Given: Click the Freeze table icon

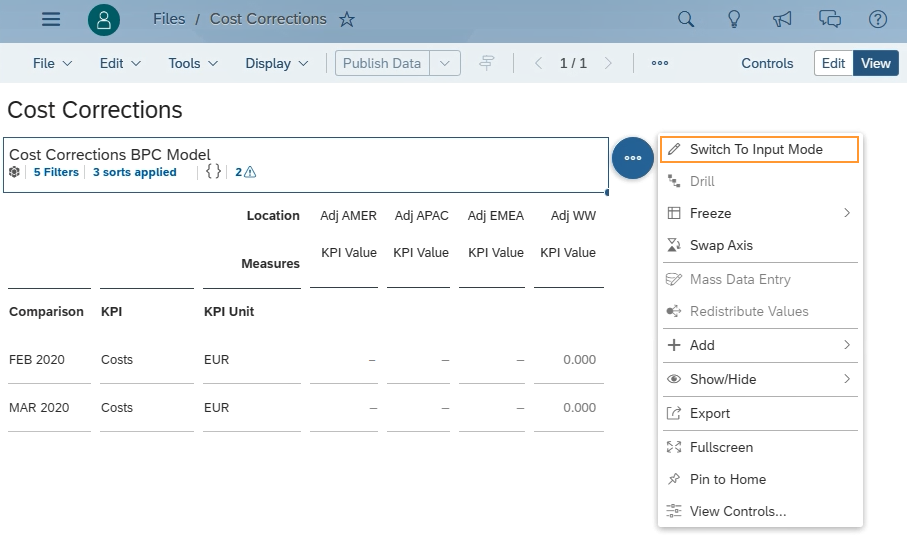Looking at the screenshot, I should [x=674, y=213].
